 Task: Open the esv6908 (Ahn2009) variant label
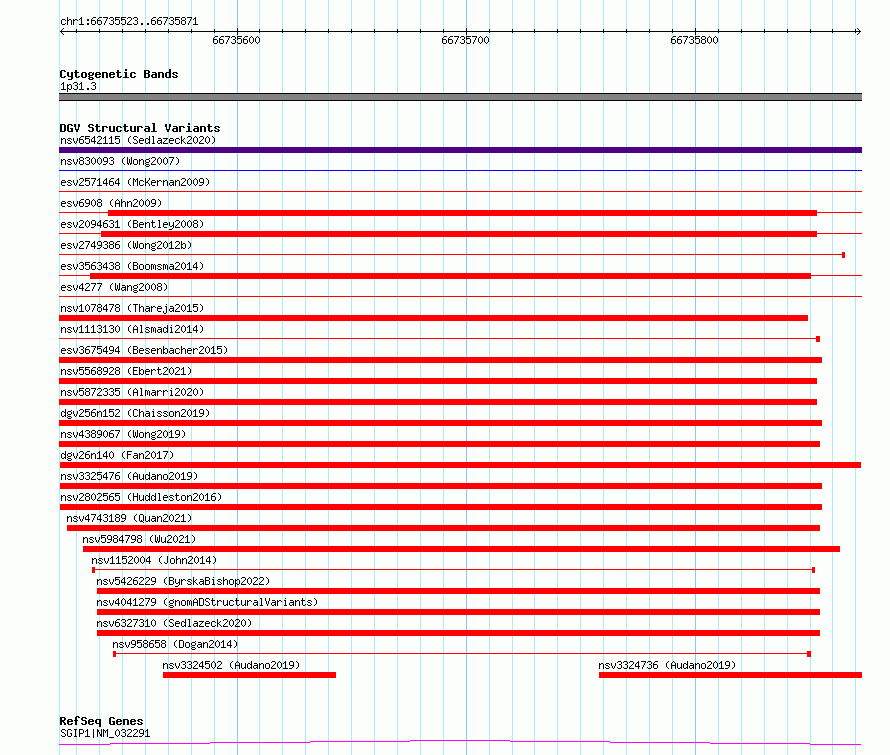[x=111, y=203]
